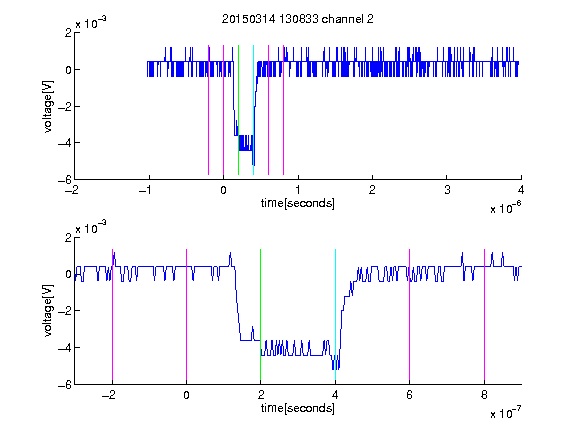Image resolution: width=576 pixels, height=432 pixels.
Task: Click the x-axis tick label 3 in top plot
Action: 447,190
